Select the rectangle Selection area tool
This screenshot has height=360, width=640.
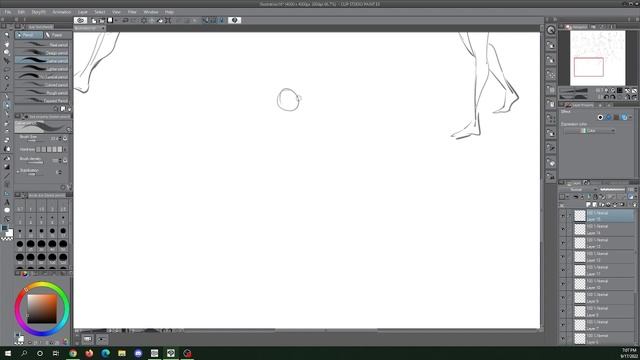coord(7,69)
